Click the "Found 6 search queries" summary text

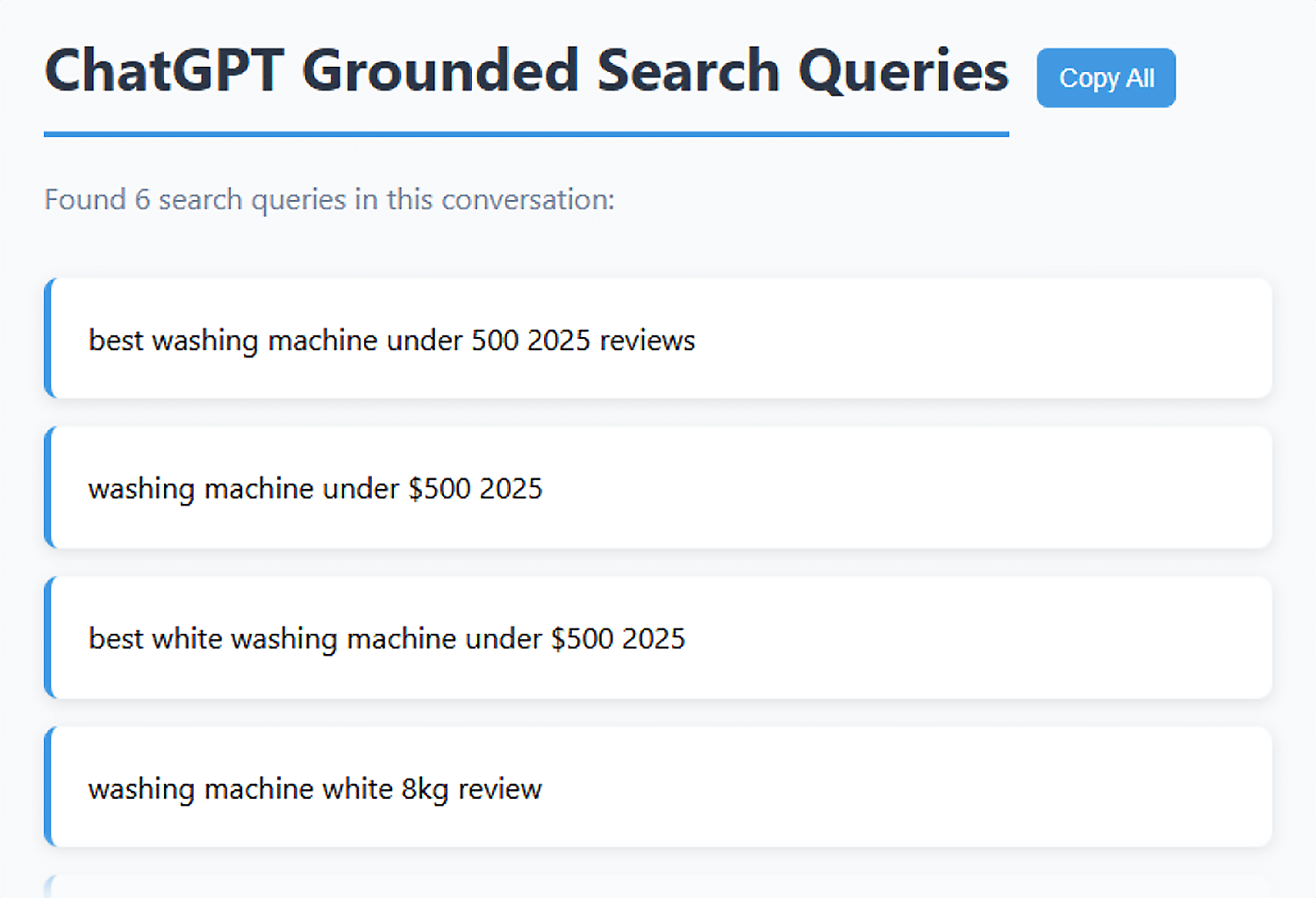(x=329, y=200)
